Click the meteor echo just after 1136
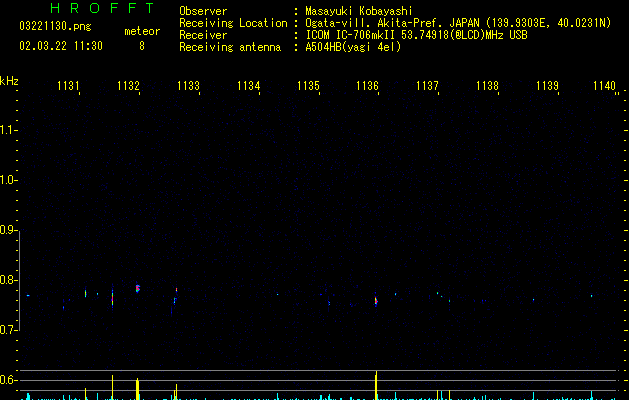Viewport: 629px width, 400px height. point(376,301)
